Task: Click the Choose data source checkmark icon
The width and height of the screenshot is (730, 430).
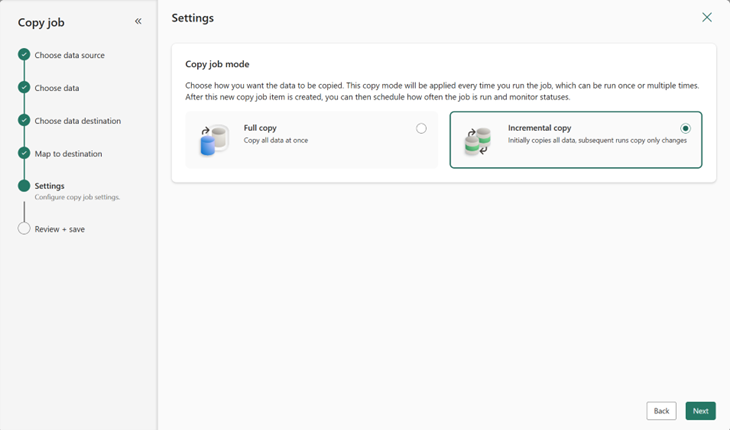Action: point(24,55)
